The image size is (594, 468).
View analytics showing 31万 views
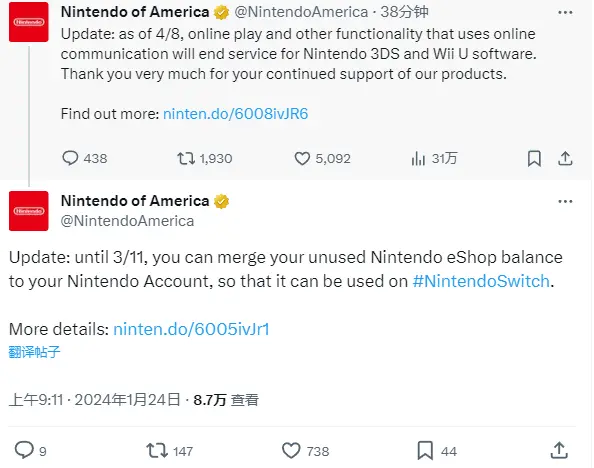tap(434, 158)
